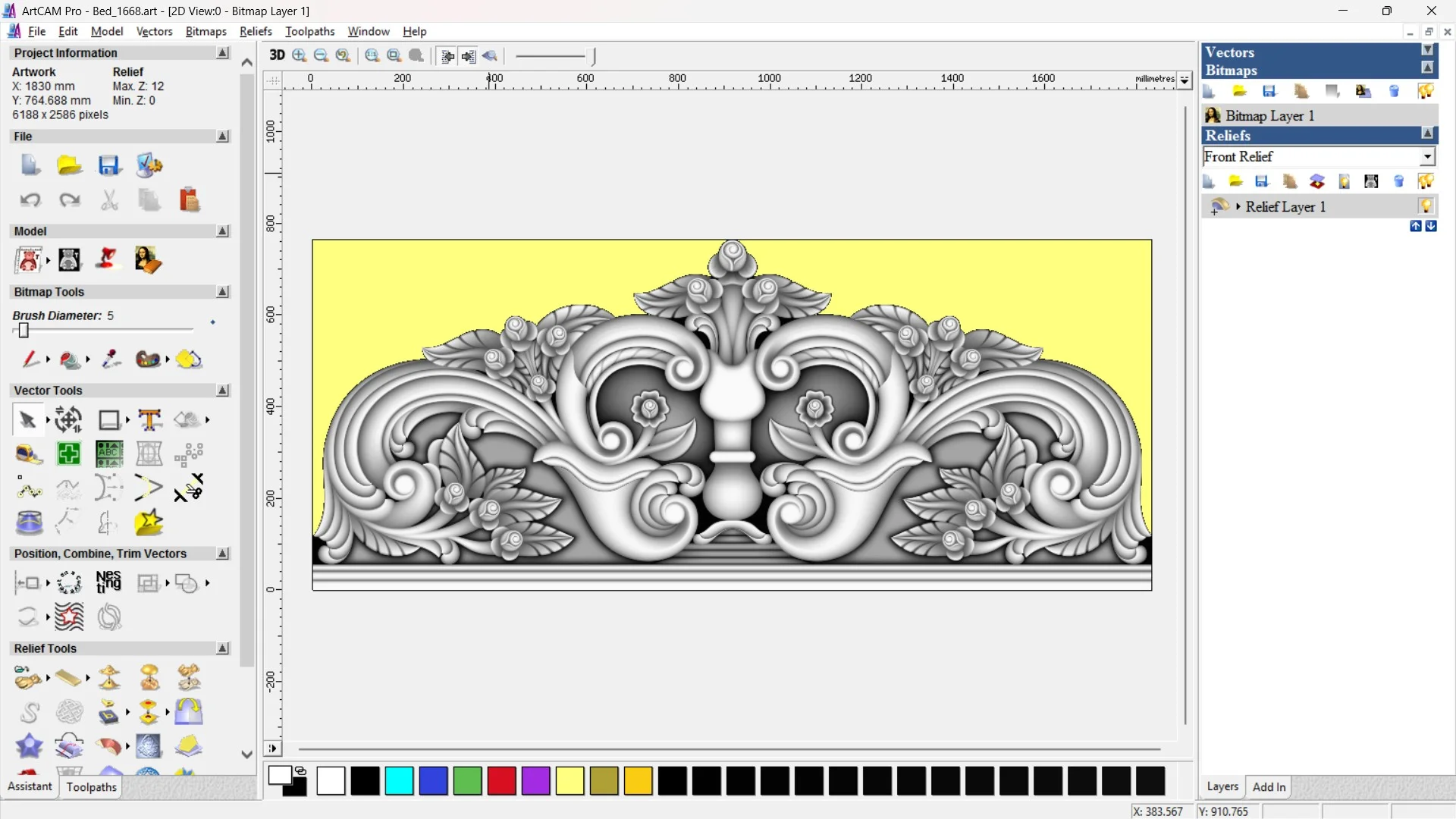The width and height of the screenshot is (1456, 819).
Task: Open the Toolpaths menu
Action: (x=309, y=31)
